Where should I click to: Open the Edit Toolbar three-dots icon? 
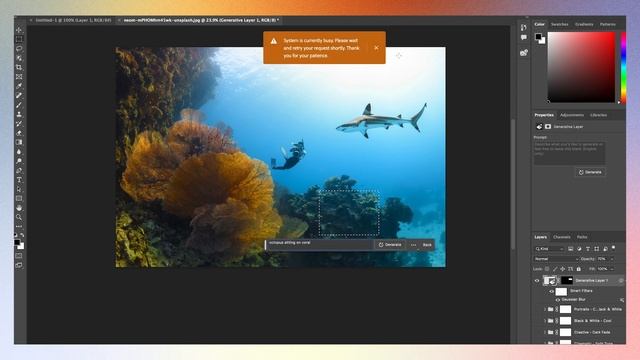[19, 227]
